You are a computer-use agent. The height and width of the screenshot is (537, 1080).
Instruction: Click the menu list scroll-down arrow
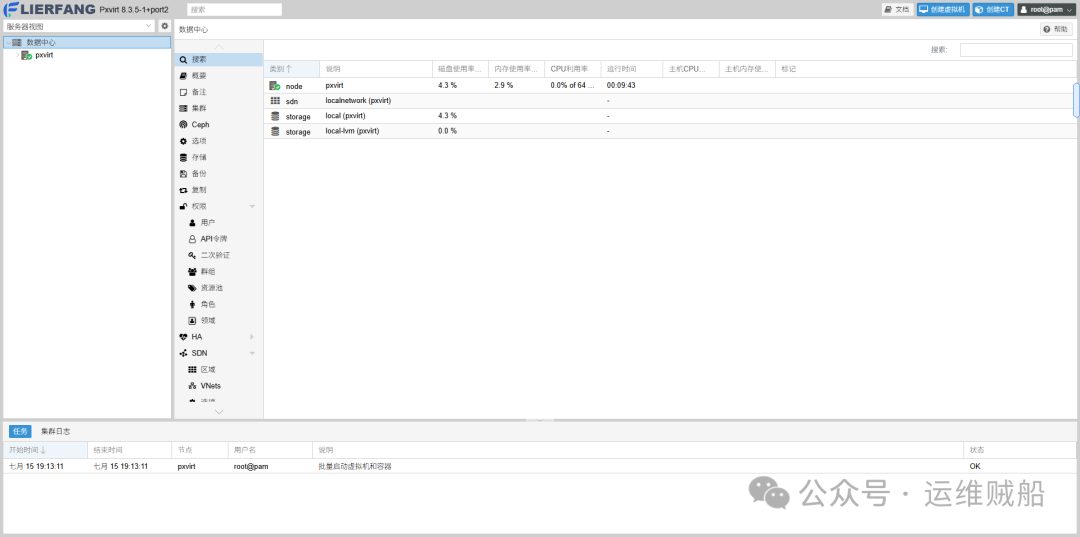pyautogui.click(x=219, y=412)
